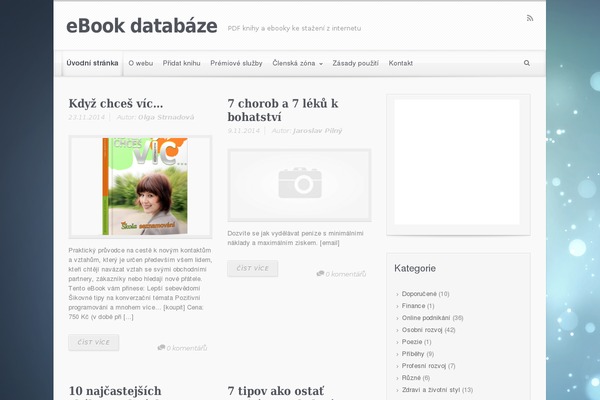Open the search magnifier icon

click(x=527, y=63)
